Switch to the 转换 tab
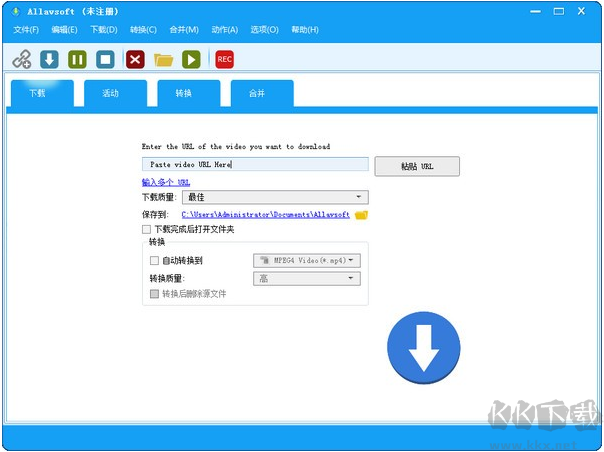Screen dimensions: 604x452 click(189, 93)
